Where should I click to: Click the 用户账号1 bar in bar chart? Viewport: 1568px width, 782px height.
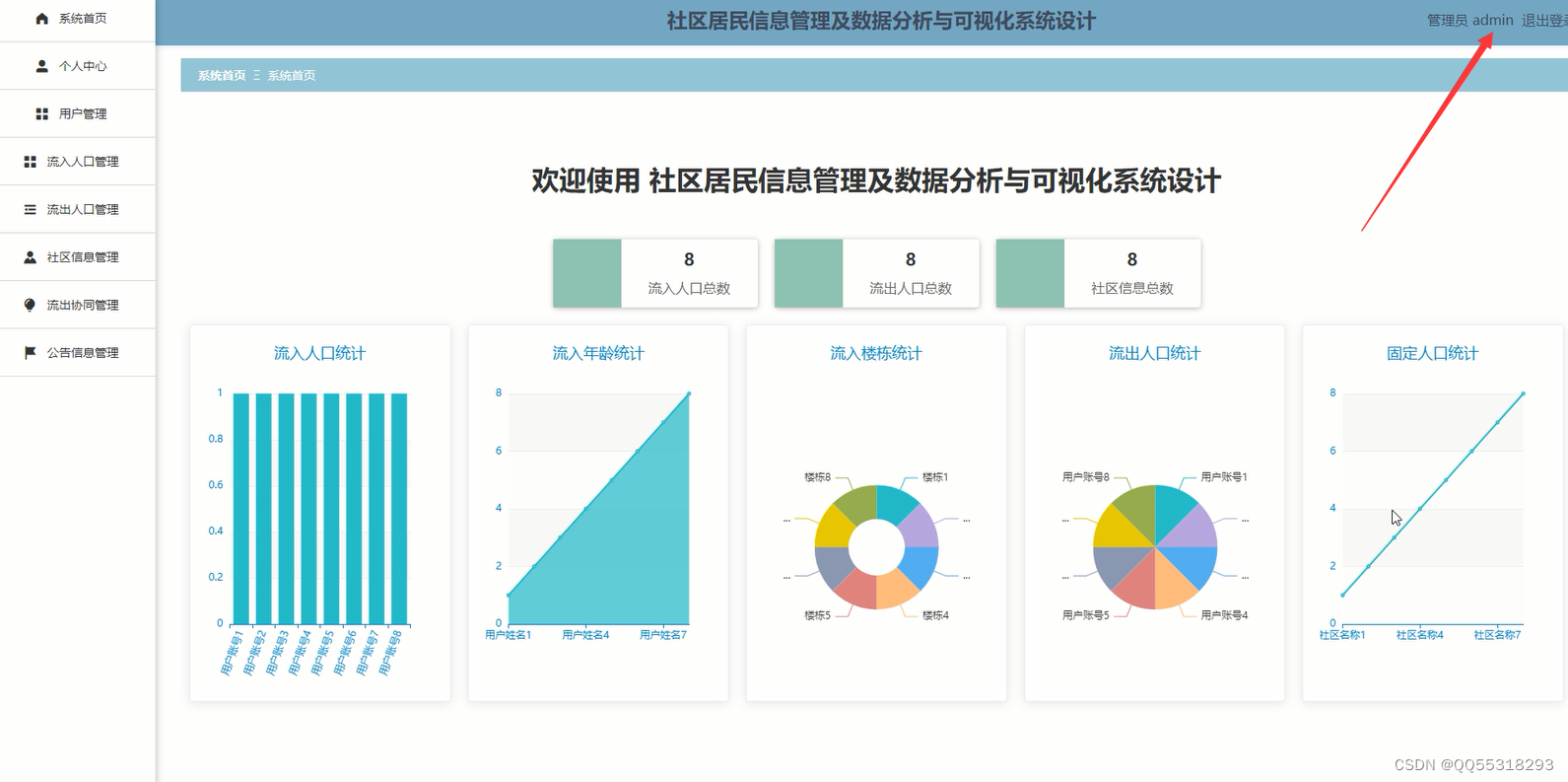click(x=241, y=509)
